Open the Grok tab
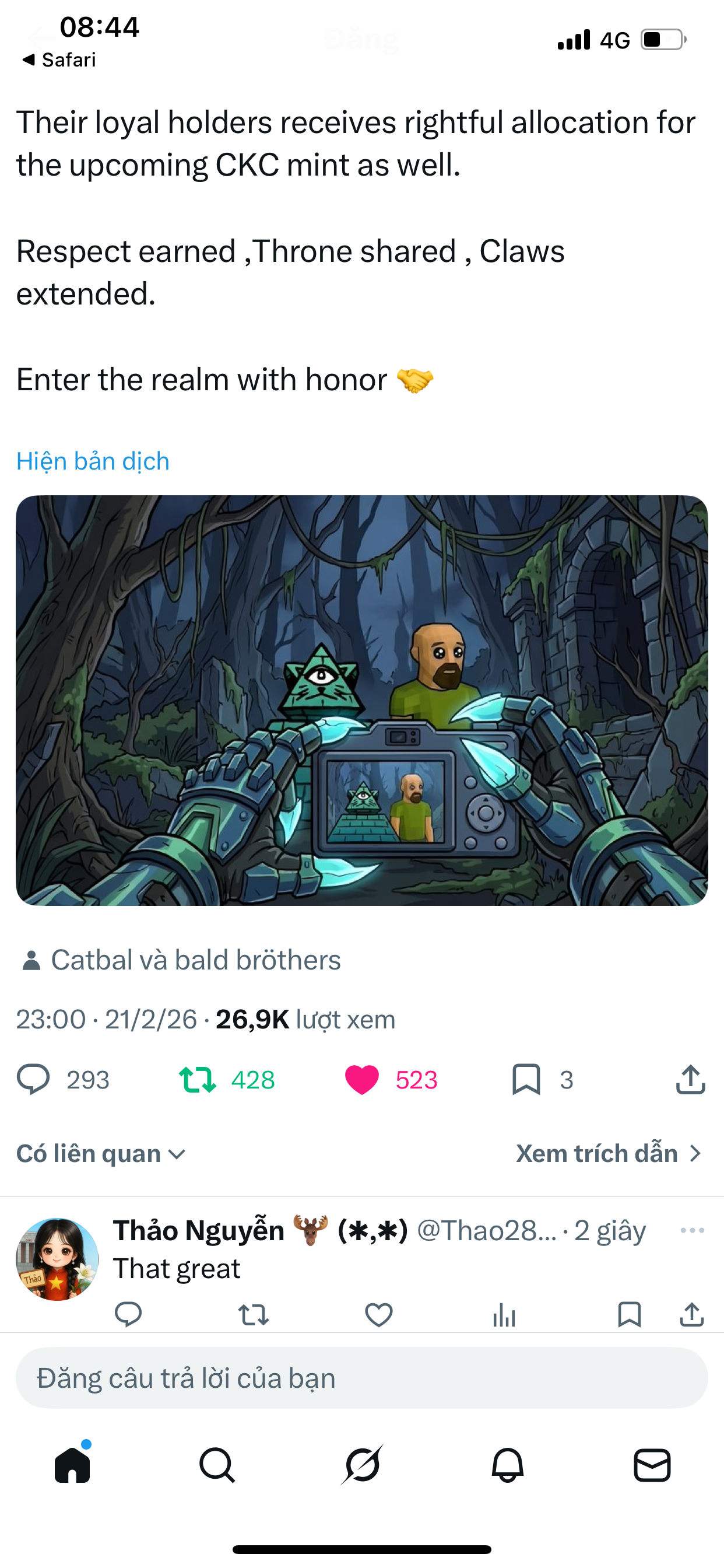 tap(362, 1465)
